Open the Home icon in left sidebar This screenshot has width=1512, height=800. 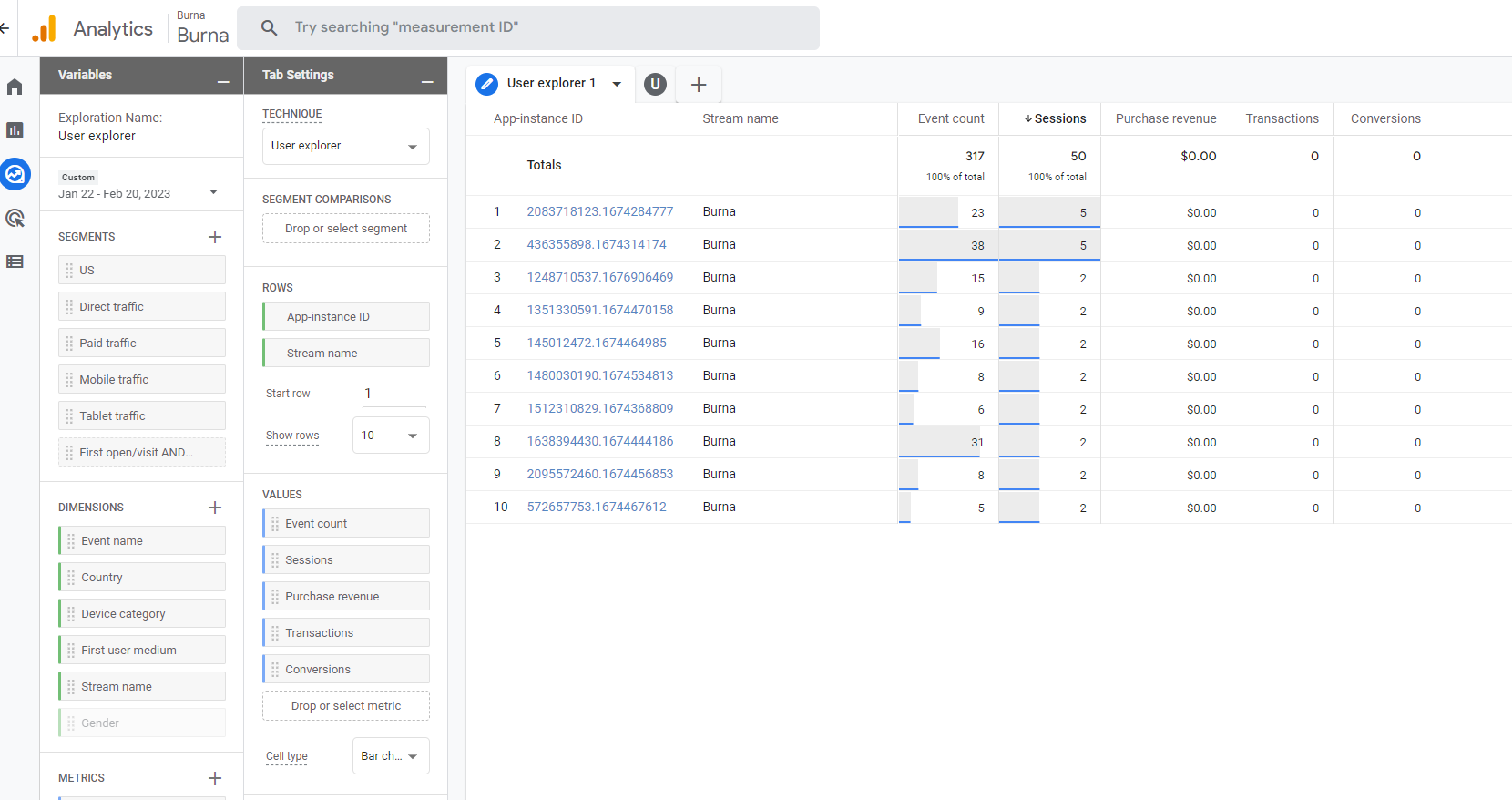(15, 87)
